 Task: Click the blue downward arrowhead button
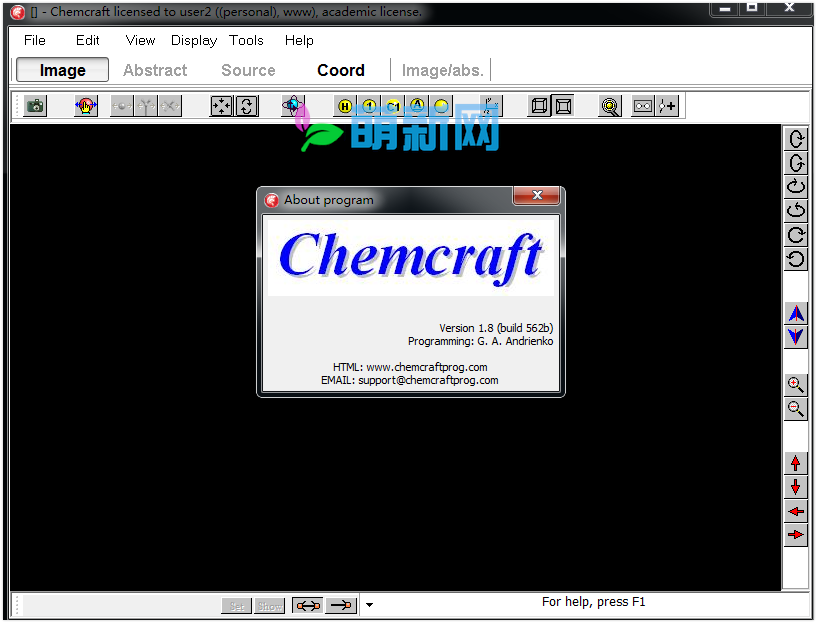click(796, 338)
